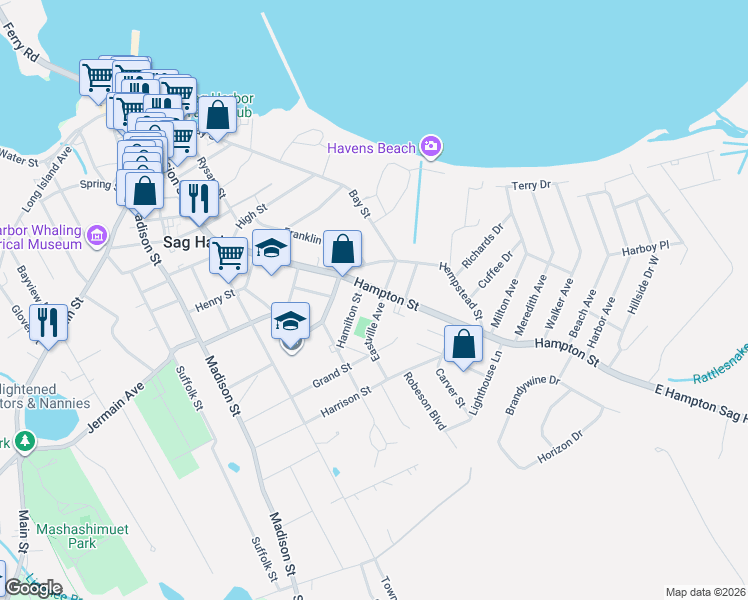Select the Water St street label

coord(19,158)
